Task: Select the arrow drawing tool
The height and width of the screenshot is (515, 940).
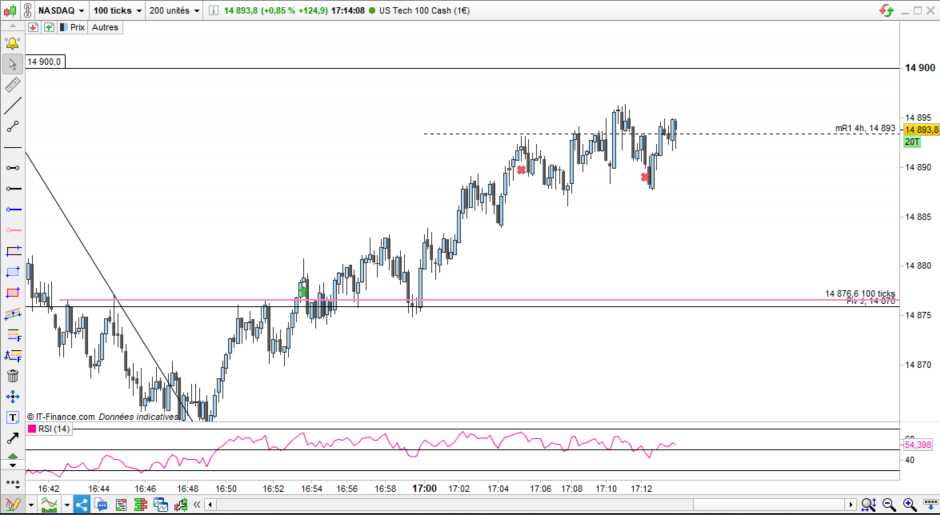Action: point(12,438)
